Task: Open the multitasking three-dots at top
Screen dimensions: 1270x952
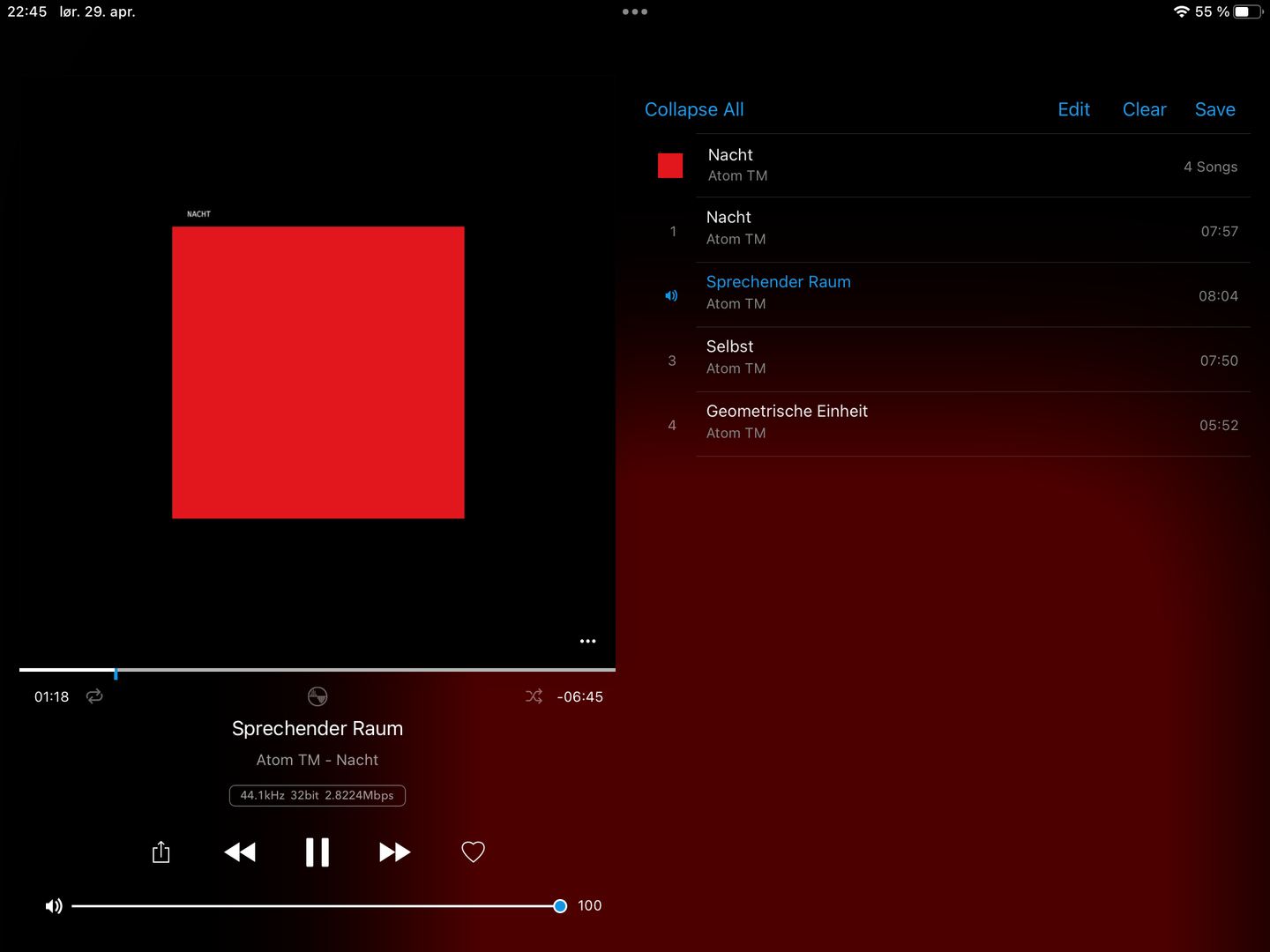Action: tap(635, 11)
